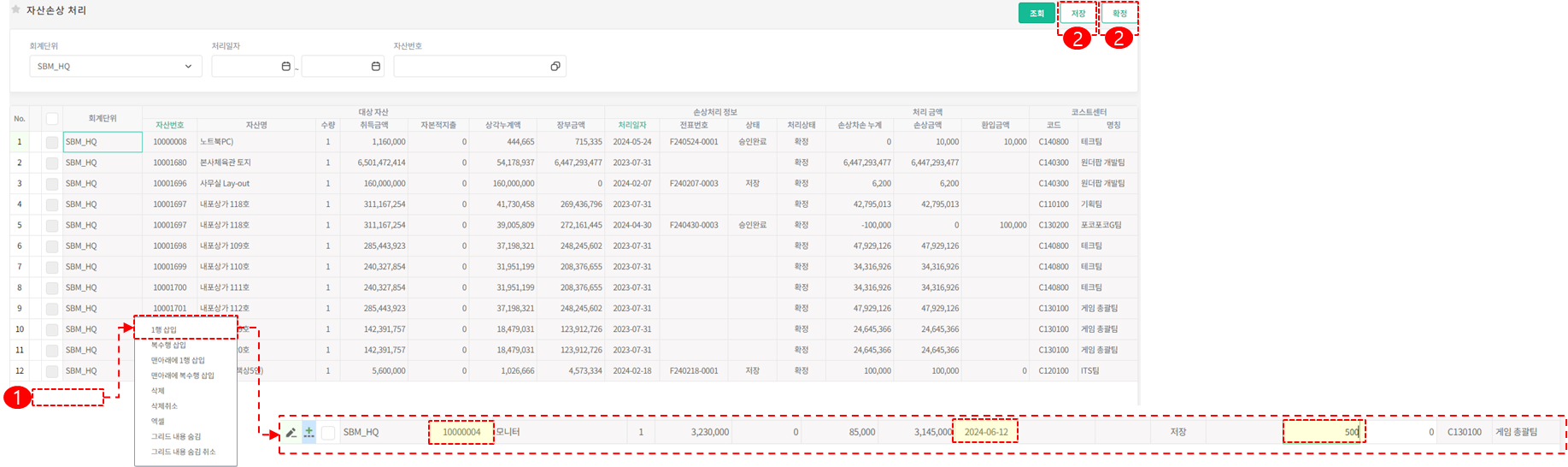Click the 저장 save button
Screen dimensions: 1568x467
[x=1078, y=14]
